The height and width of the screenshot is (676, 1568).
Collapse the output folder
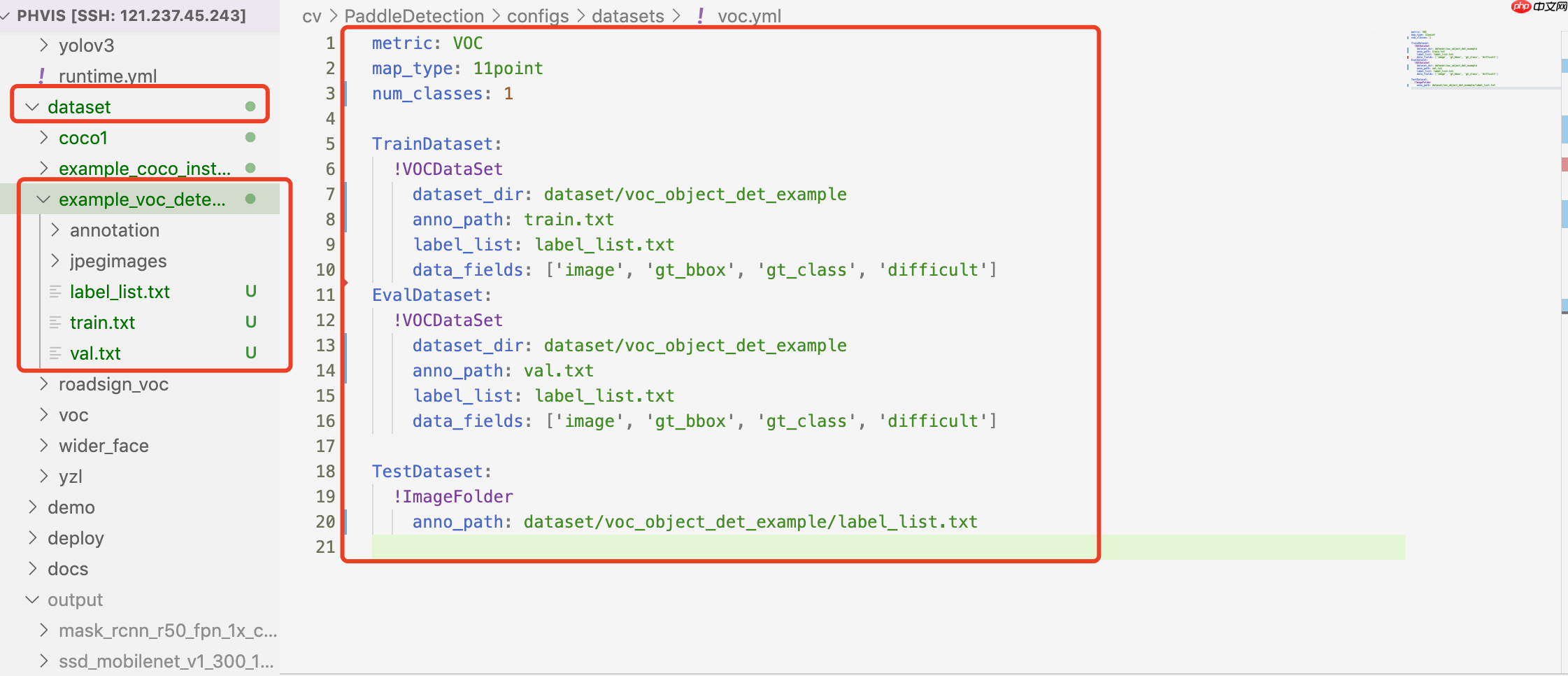32,600
